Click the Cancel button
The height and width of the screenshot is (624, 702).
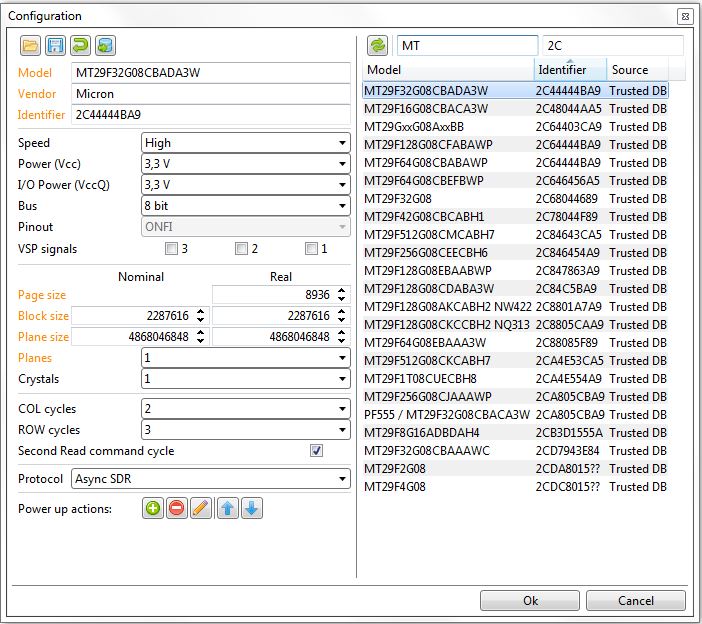tap(636, 601)
